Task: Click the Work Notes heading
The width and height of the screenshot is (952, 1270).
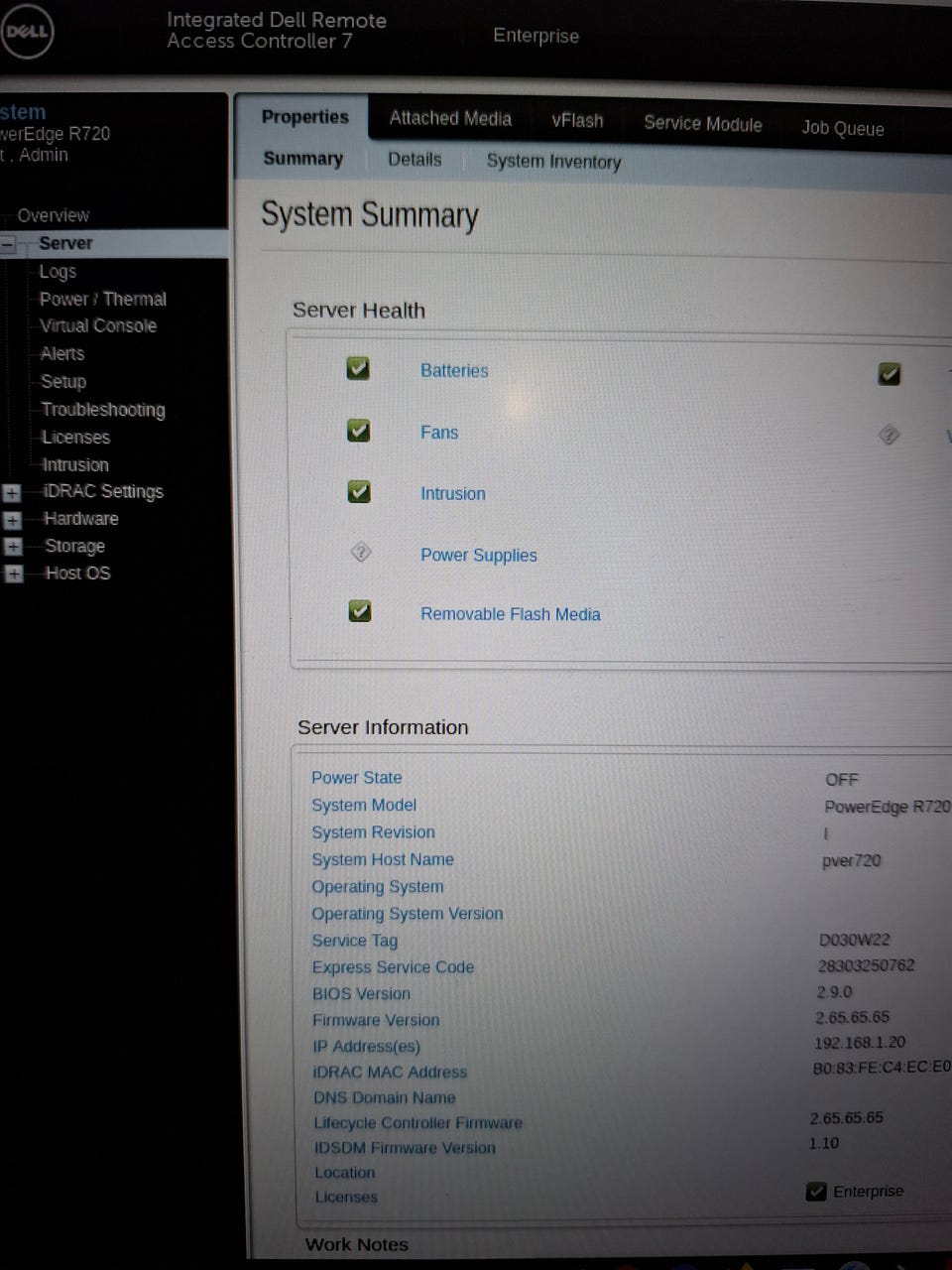Action: point(356,1245)
